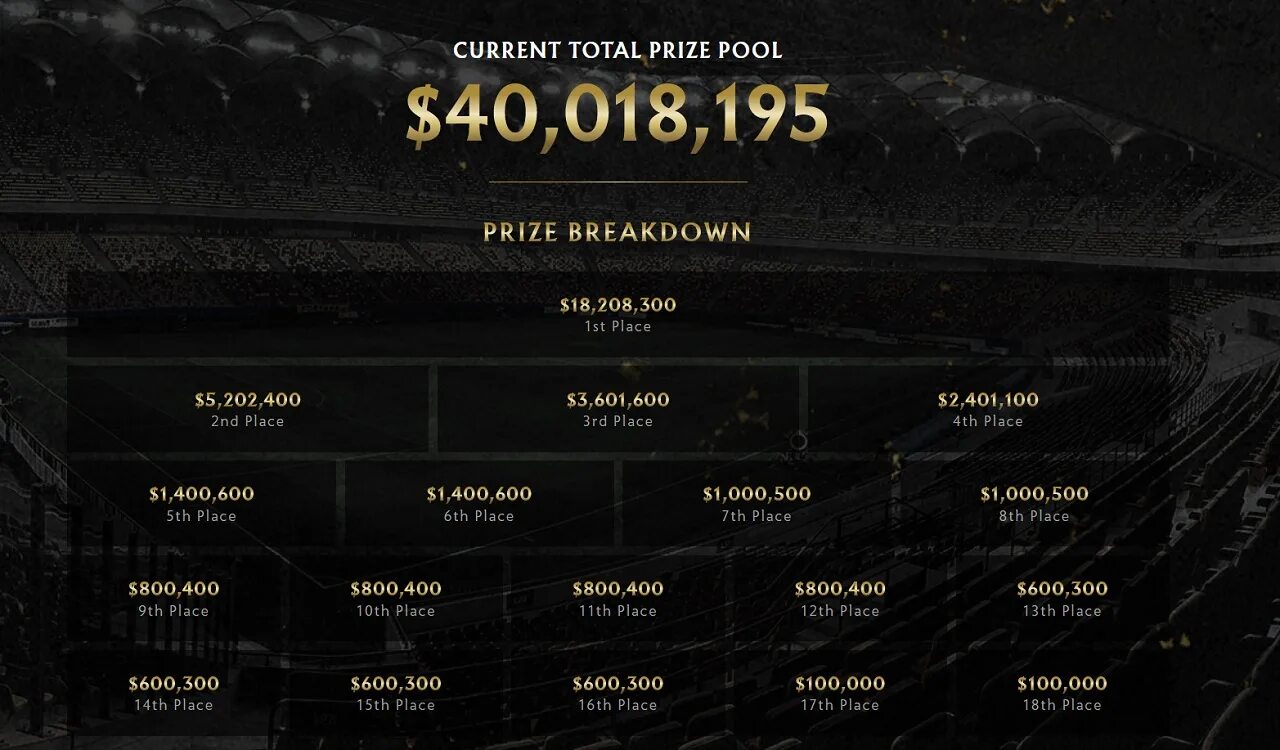Image resolution: width=1280 pixels, height=750 pixels.
Task: Select the 9th Place $800,400 tile
Action: pyautogui.click(x=174, y=598)
